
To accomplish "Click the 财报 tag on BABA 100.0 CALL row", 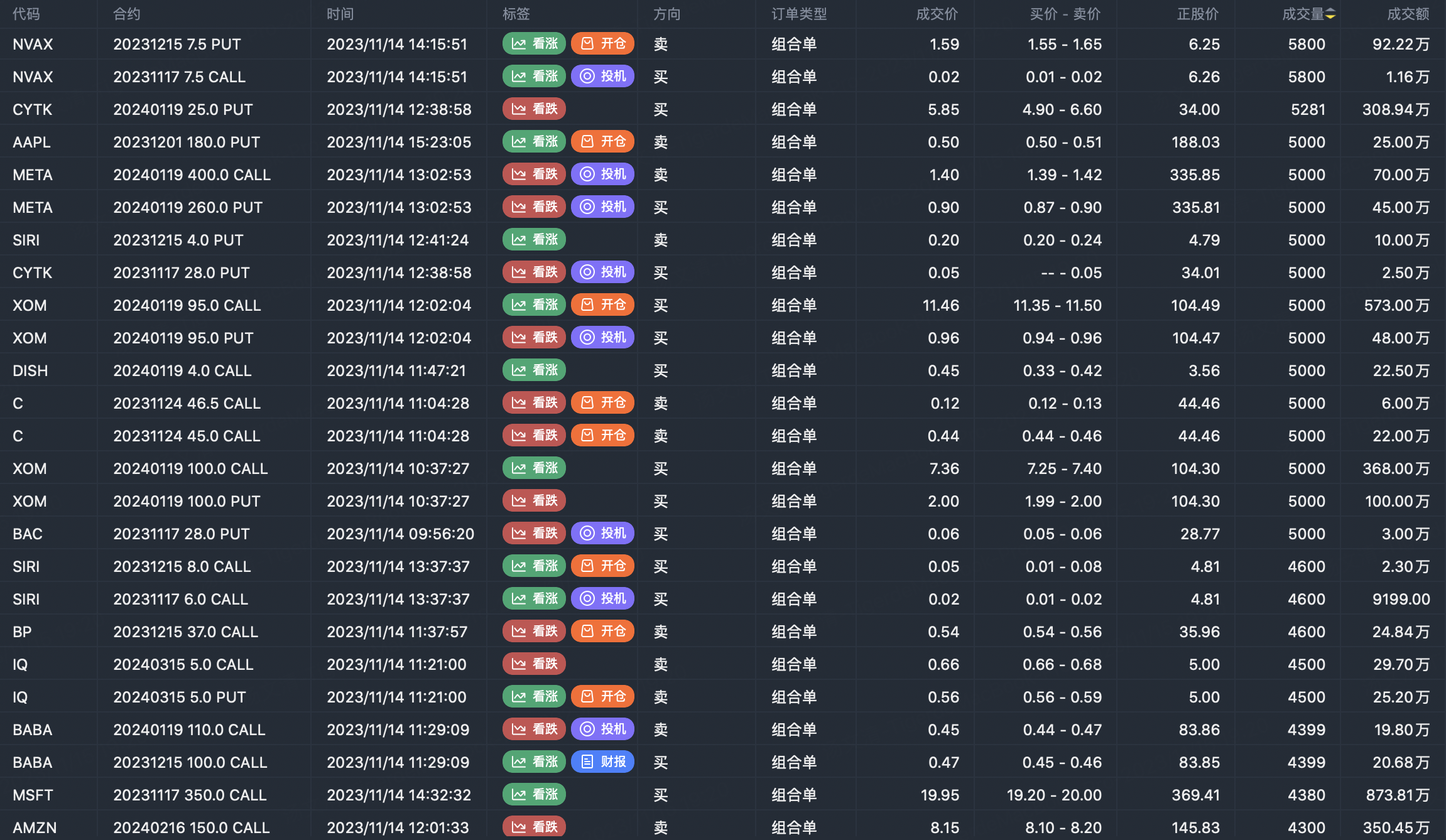I will click(x=603, y=762).
